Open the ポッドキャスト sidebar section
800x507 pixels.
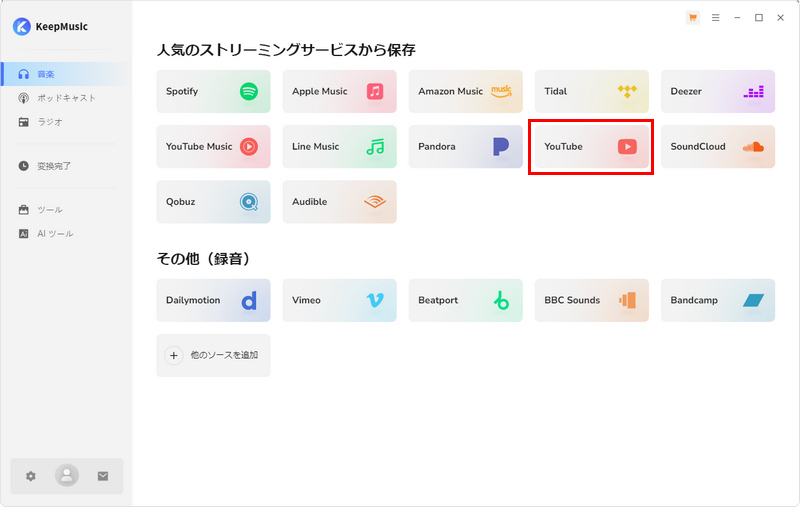[x=66, y=98]
